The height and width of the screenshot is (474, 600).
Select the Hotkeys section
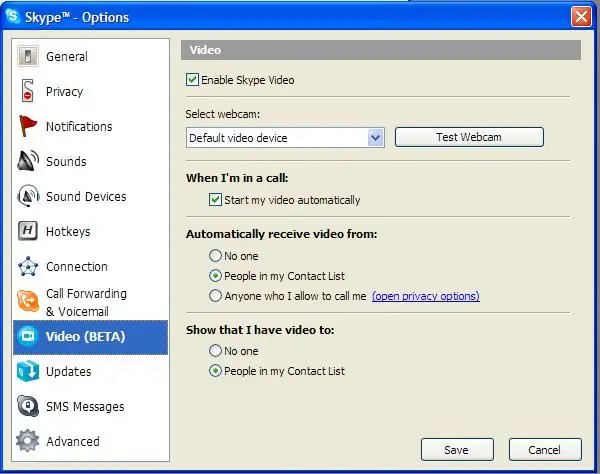[91, 231]
